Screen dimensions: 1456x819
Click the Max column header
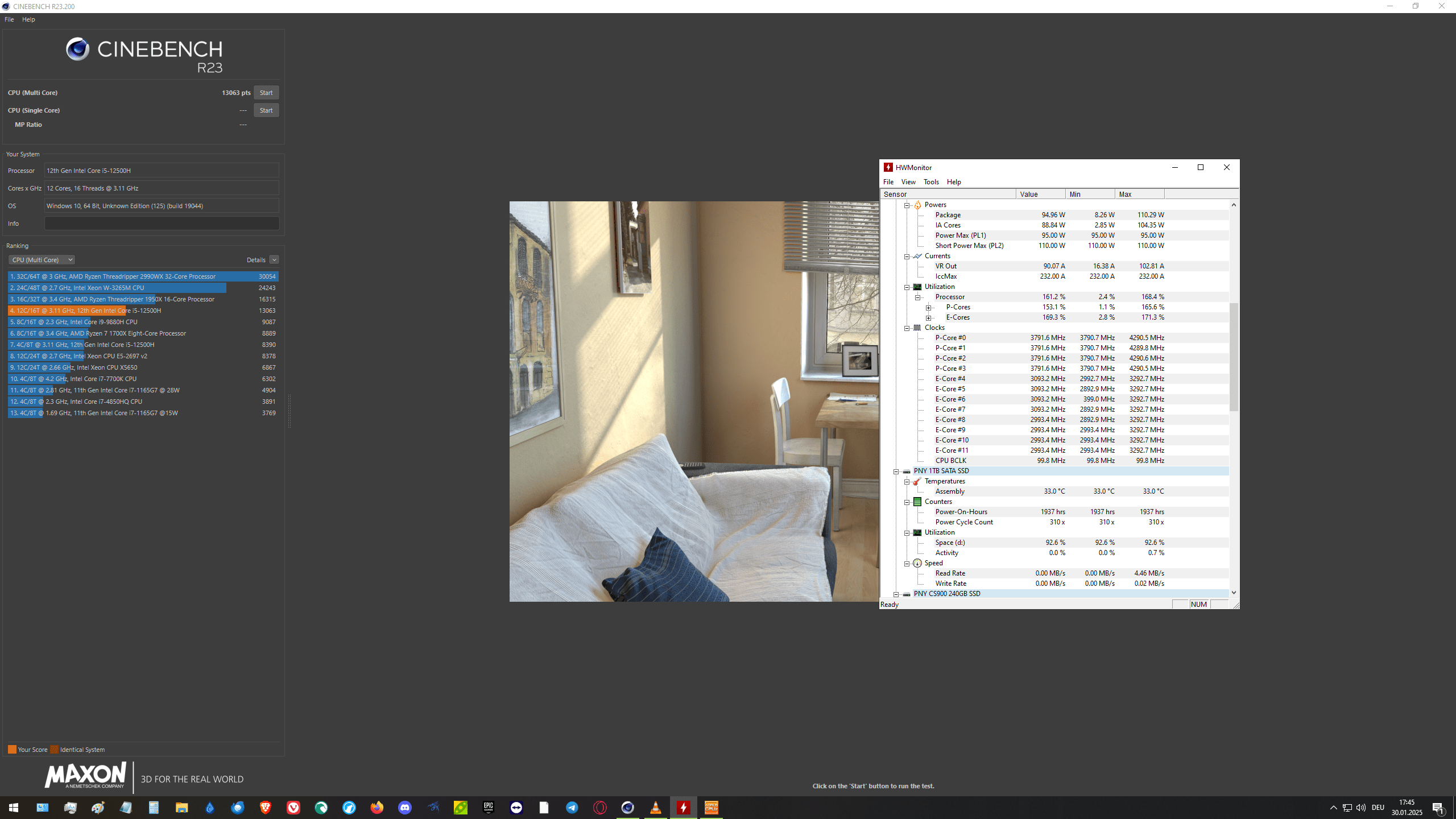(x=1139, y=195)
